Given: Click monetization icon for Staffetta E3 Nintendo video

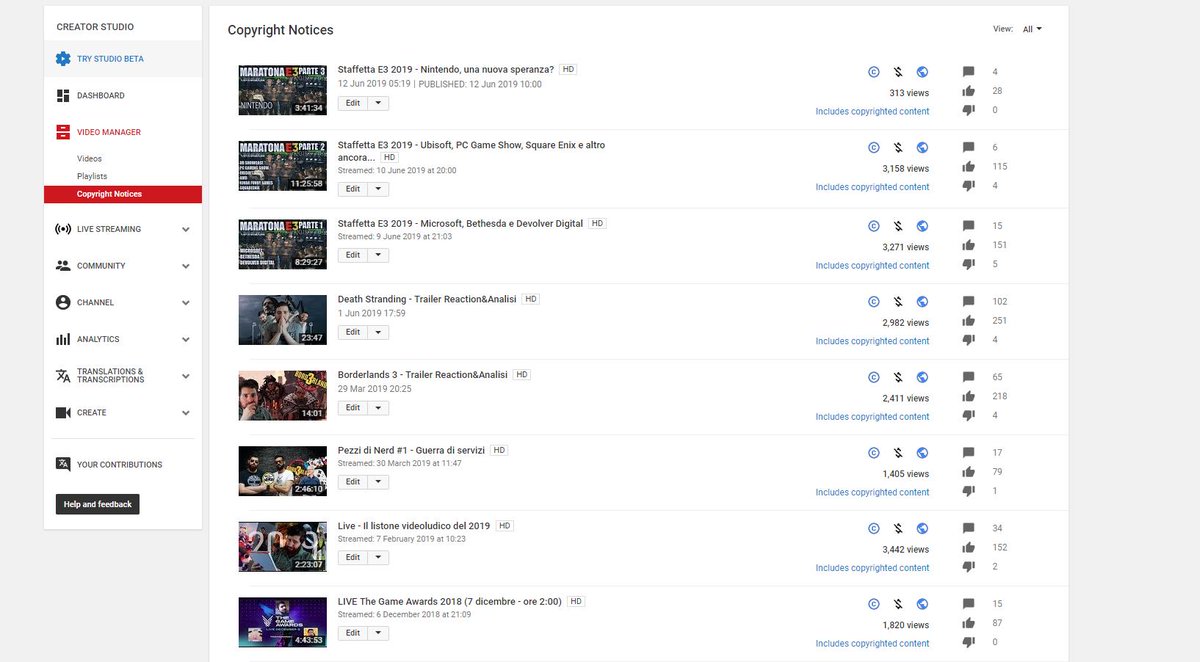Looking at the screenshot, I should pos(898,71).
